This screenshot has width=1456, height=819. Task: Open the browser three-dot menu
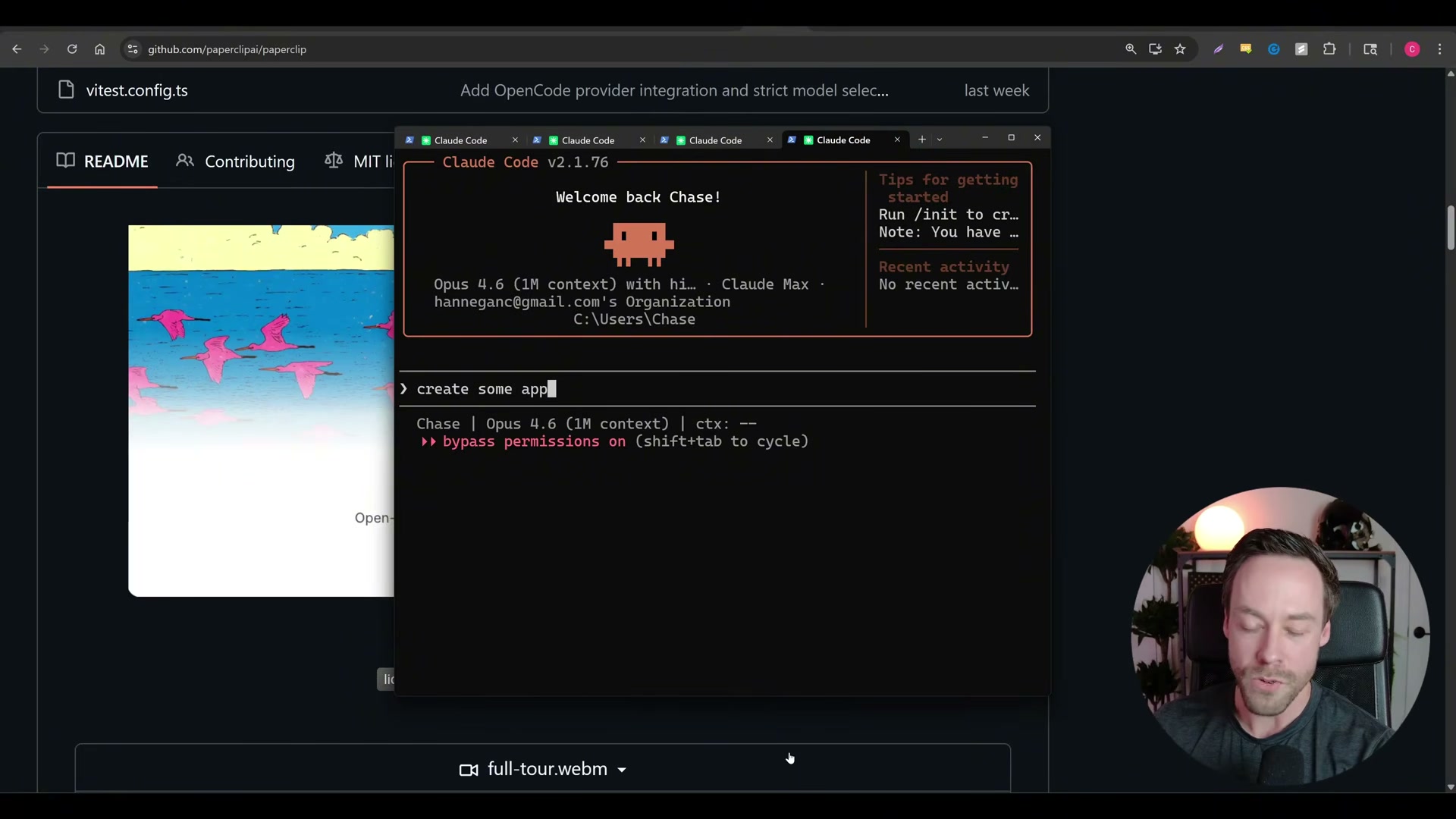tap(1440, 49)
